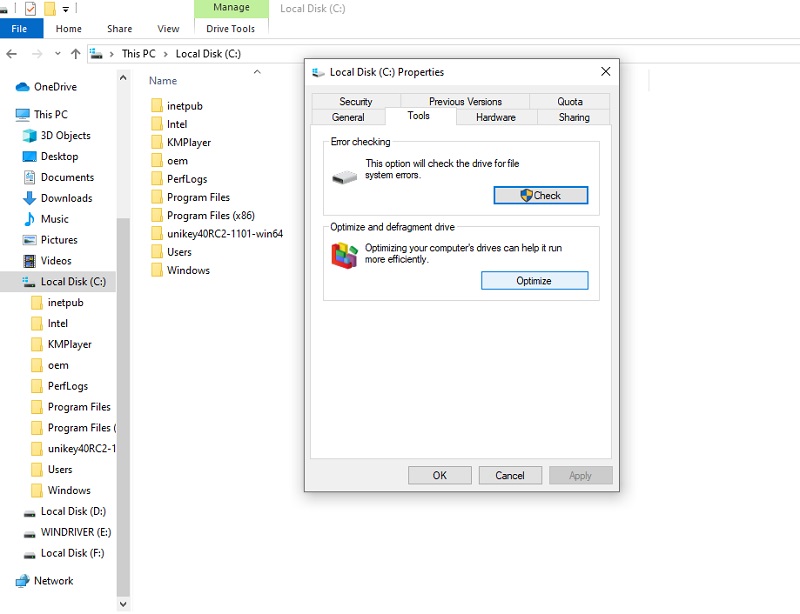
Task: Click the drive icon in address bar
Action: pyautogui.click(x=96, y=54)
